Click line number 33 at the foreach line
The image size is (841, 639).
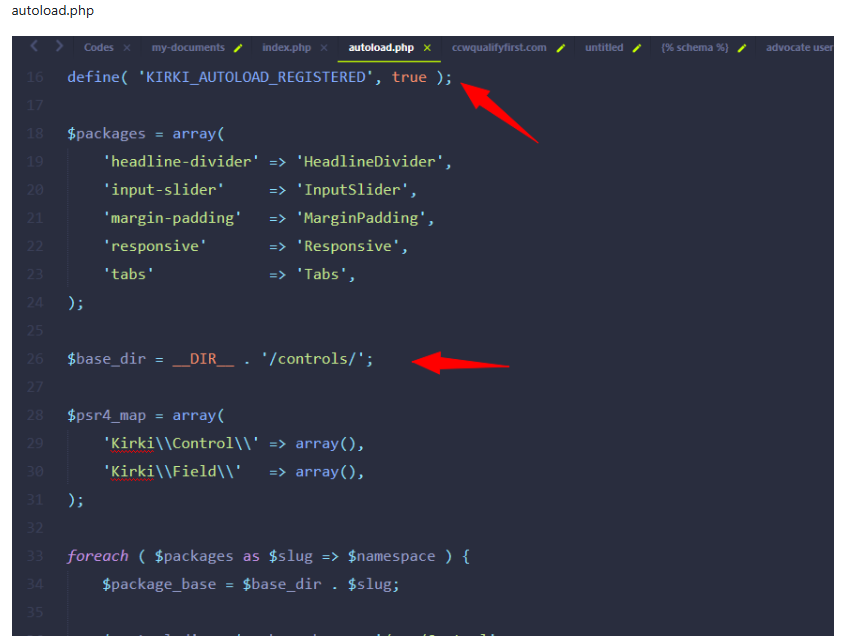coord(35,555)
